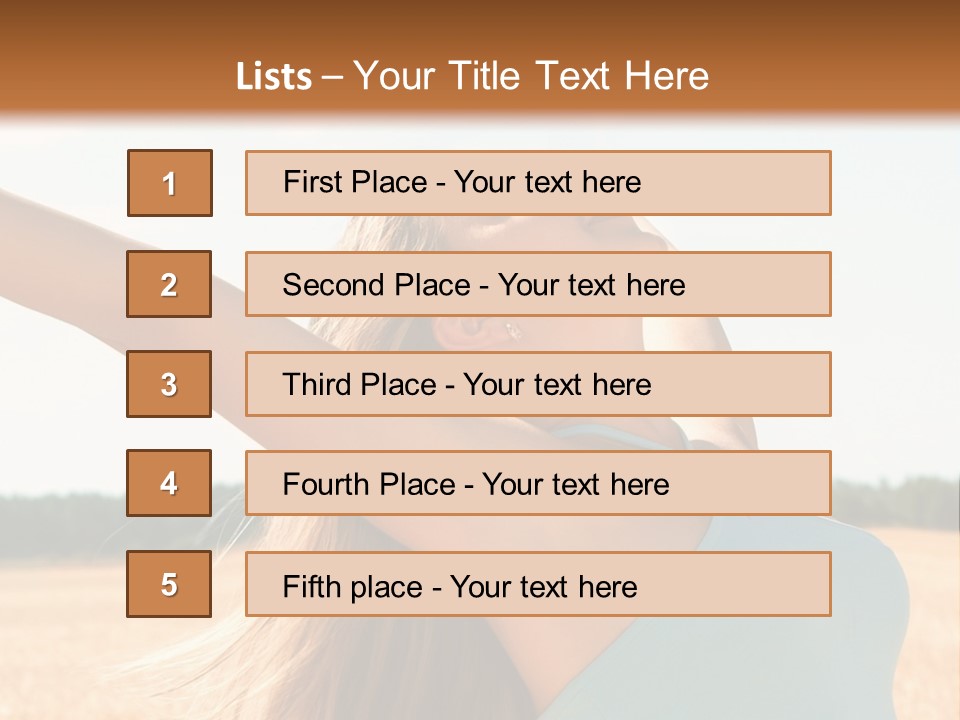Click the number 3 box
Screen dimensions: 960x720
[x=169, y=384]
